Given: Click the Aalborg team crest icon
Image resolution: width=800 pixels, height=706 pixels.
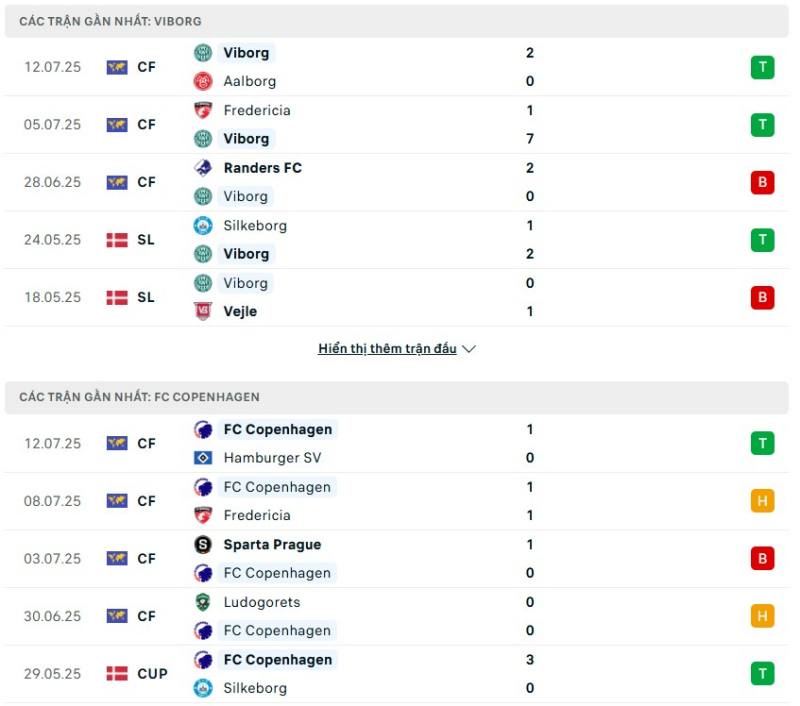Looking at the screenshot, I should (x=203, y=81).
